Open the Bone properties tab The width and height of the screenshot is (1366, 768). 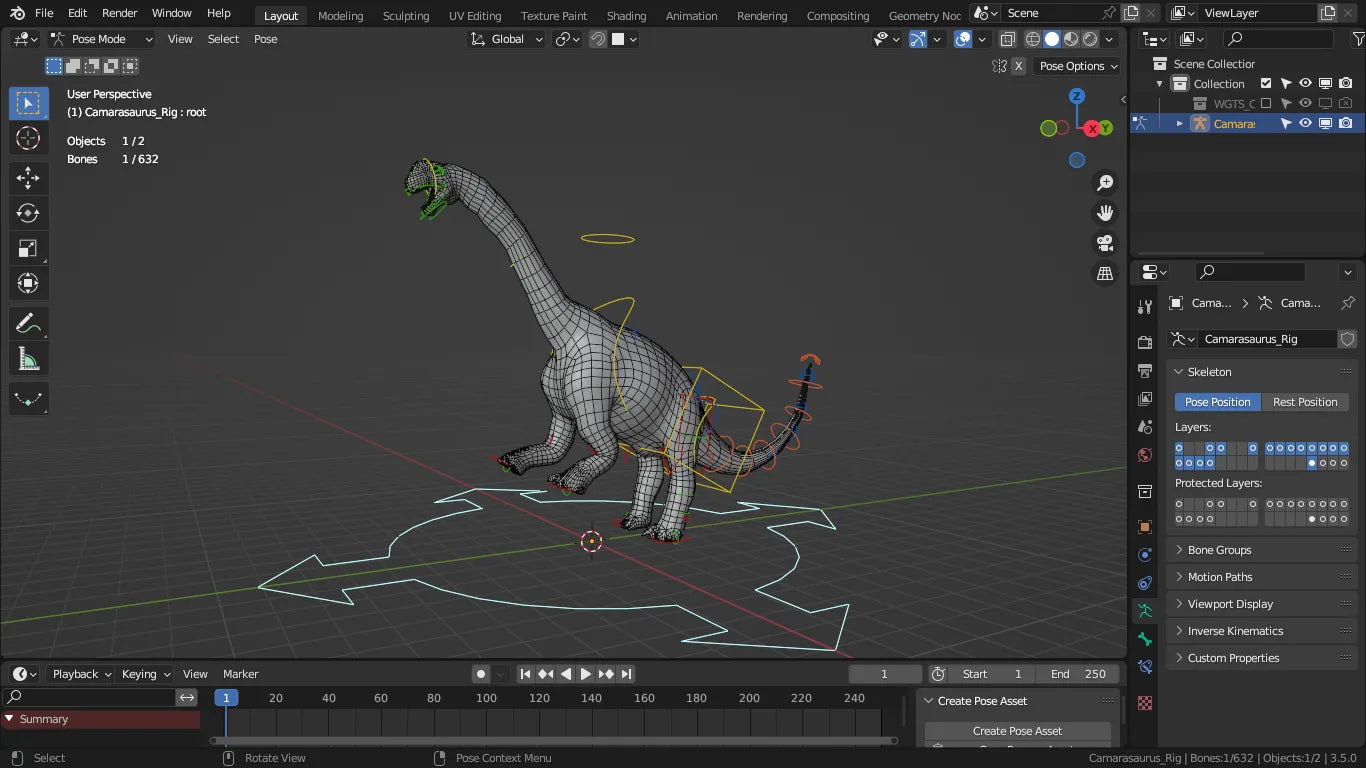point(1145,639)
